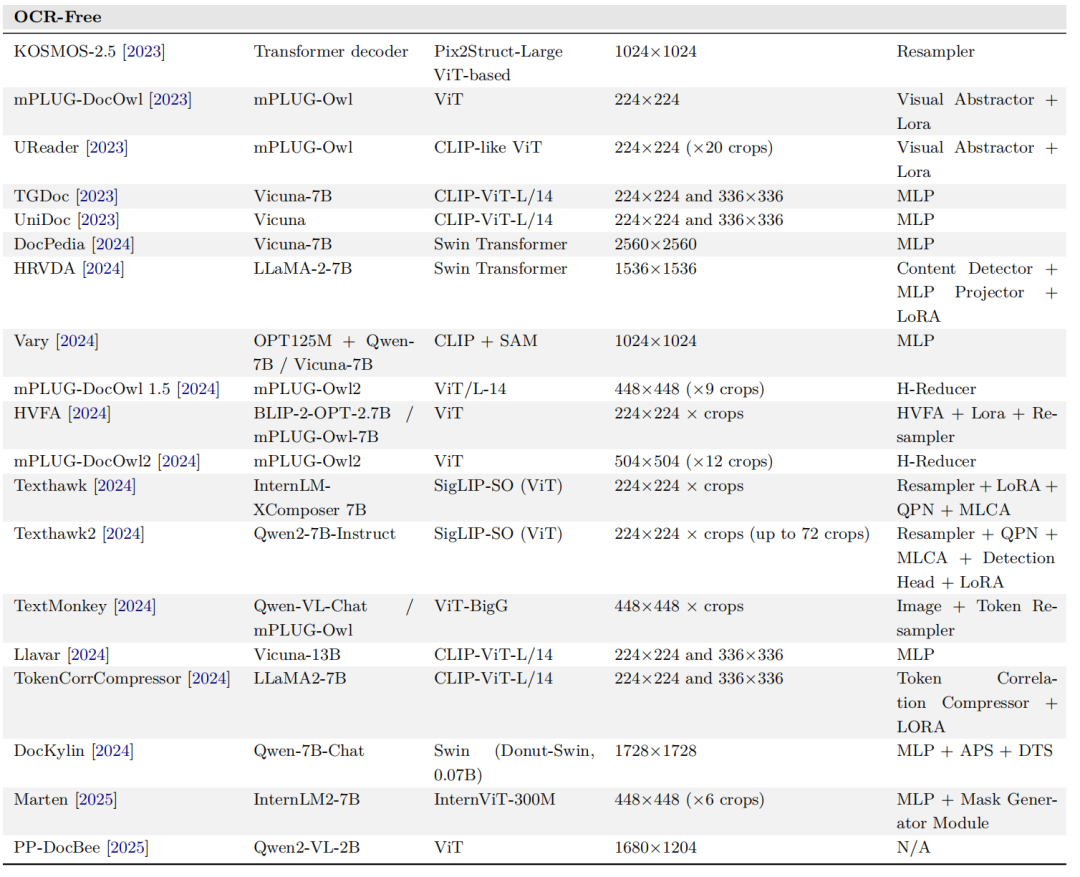Follow the 2025 citation next to Marten
1080x877 pixels.
(96, 800)
